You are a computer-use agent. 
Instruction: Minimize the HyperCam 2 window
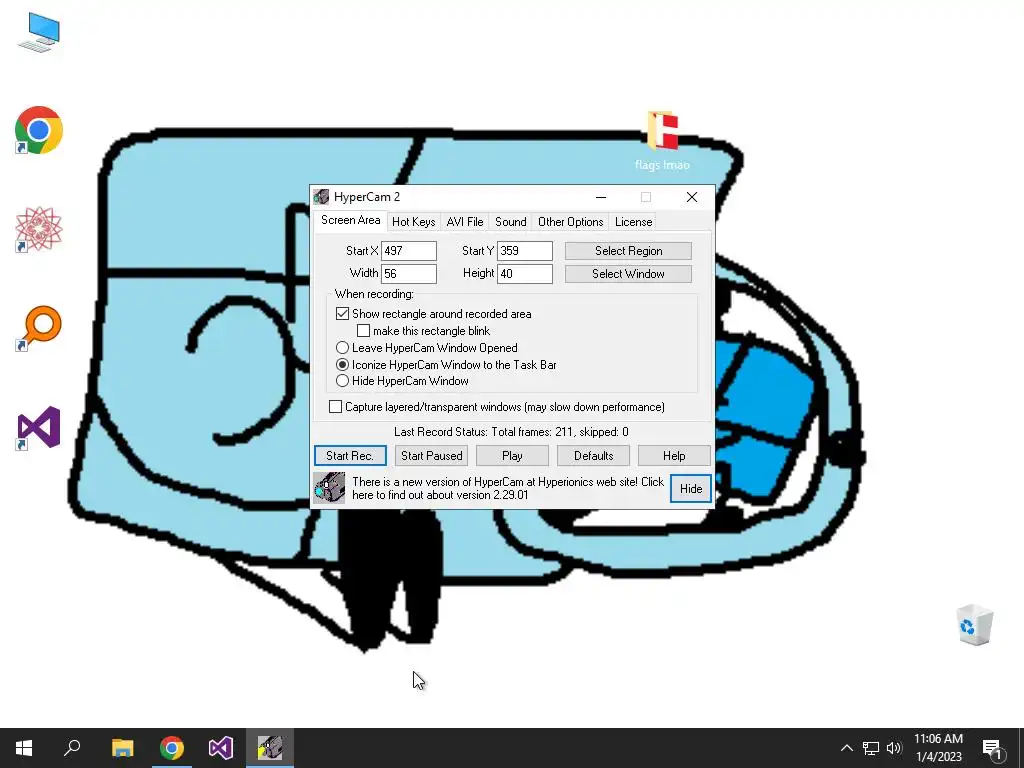(601, 197)
